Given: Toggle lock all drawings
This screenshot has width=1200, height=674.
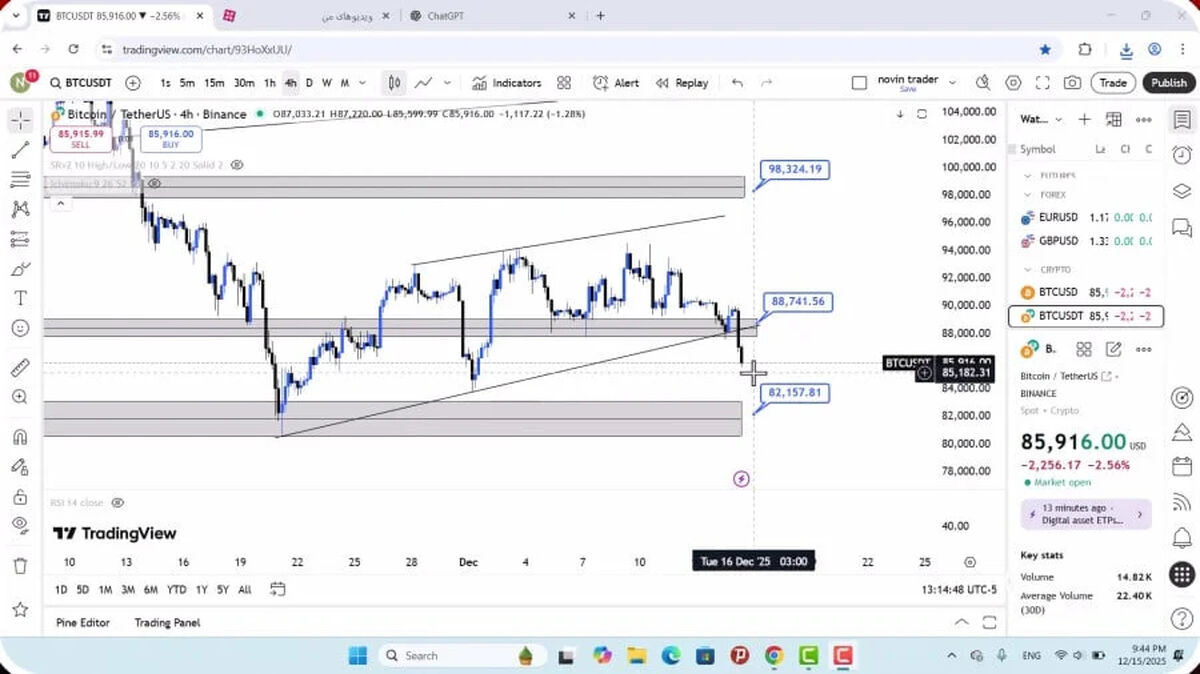Looking at the screenshot, I should (x=20, y=496).
